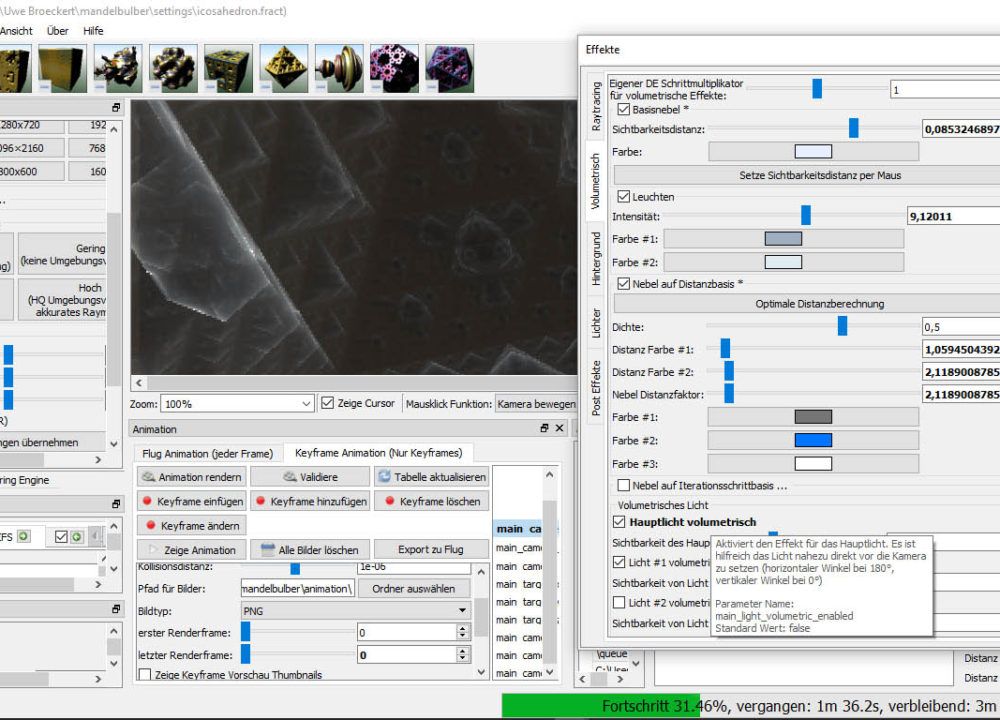Load the gold cube preset thumbnail
The image size is (1000, 720).
click(62, 68)
